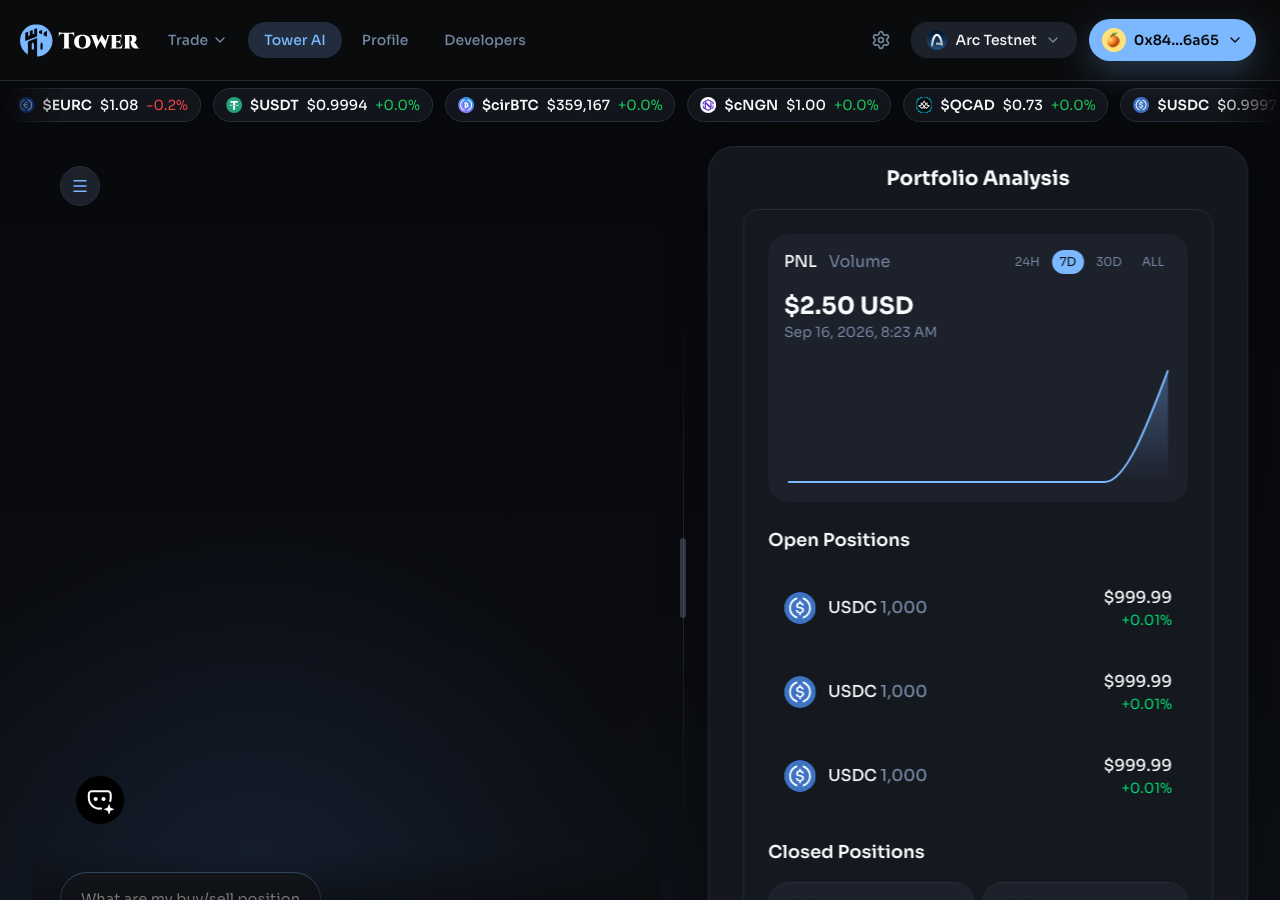Open the Profile page

(385, 40)
